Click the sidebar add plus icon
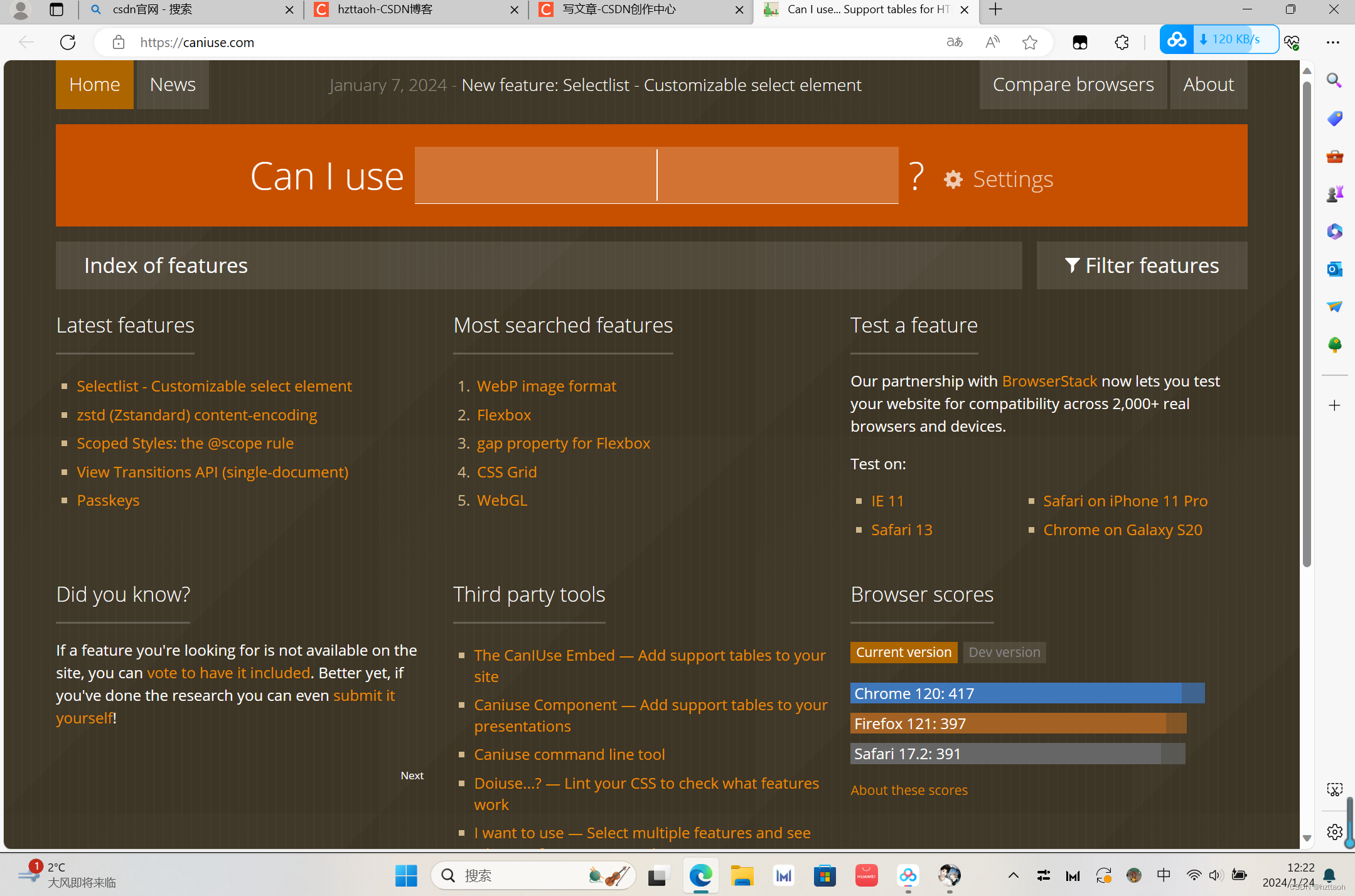1355x896 pixels. [x=1334, y=405]
